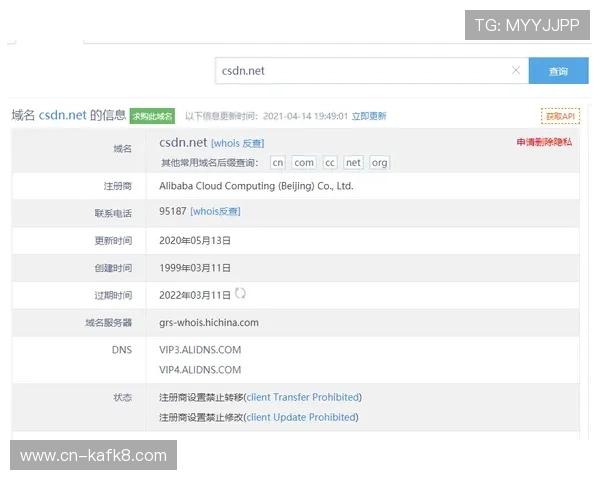
Task: Click the 创建时间 row label
Action: coord(113,268)
